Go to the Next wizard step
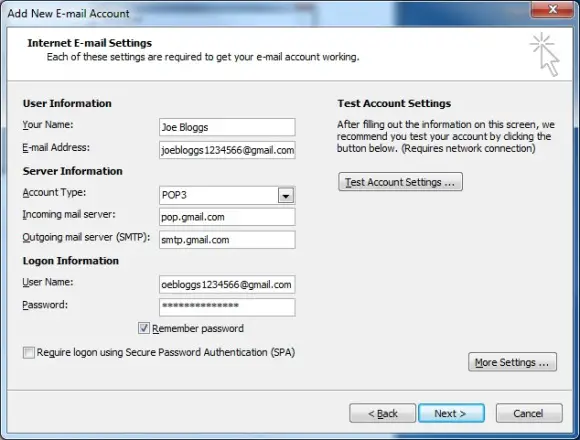 (451, 413)
